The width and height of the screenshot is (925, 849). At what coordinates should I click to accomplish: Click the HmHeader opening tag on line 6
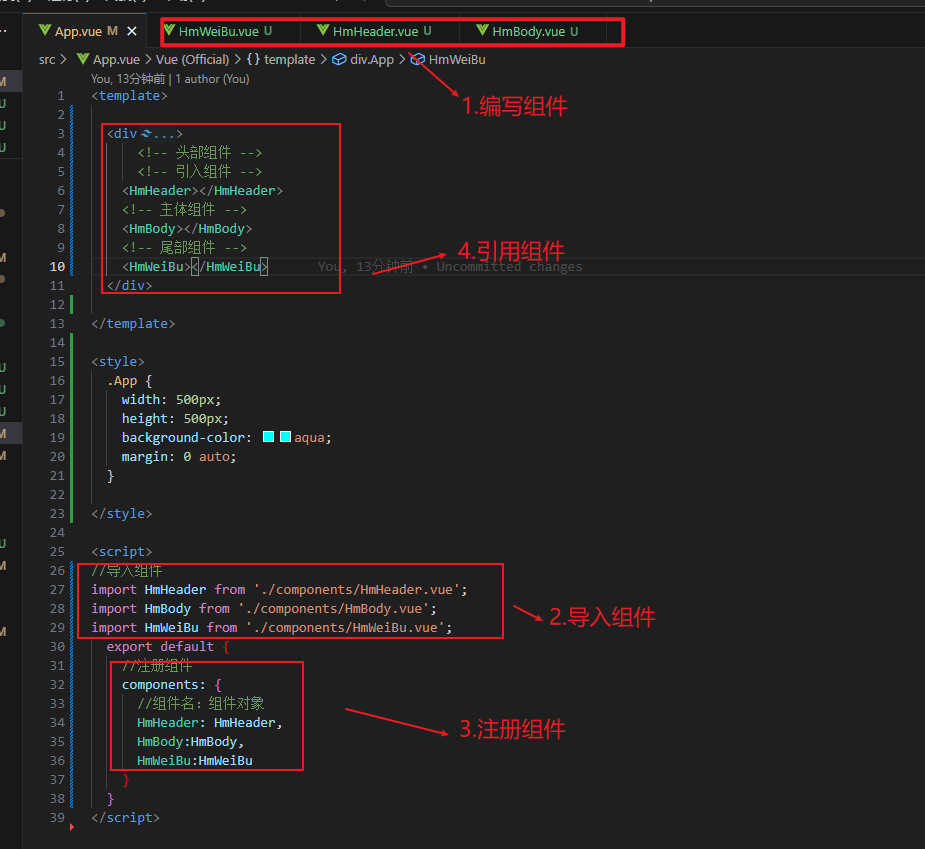point(160,191)
